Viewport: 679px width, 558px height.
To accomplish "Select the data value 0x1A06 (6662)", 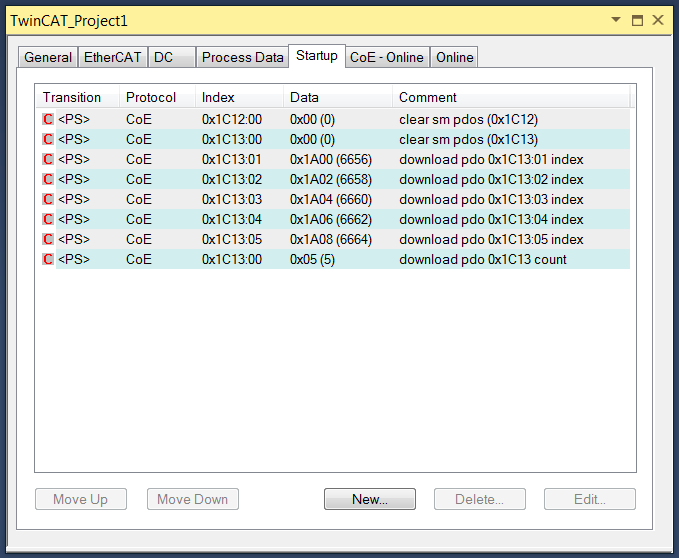I will [x=331, y=219].
